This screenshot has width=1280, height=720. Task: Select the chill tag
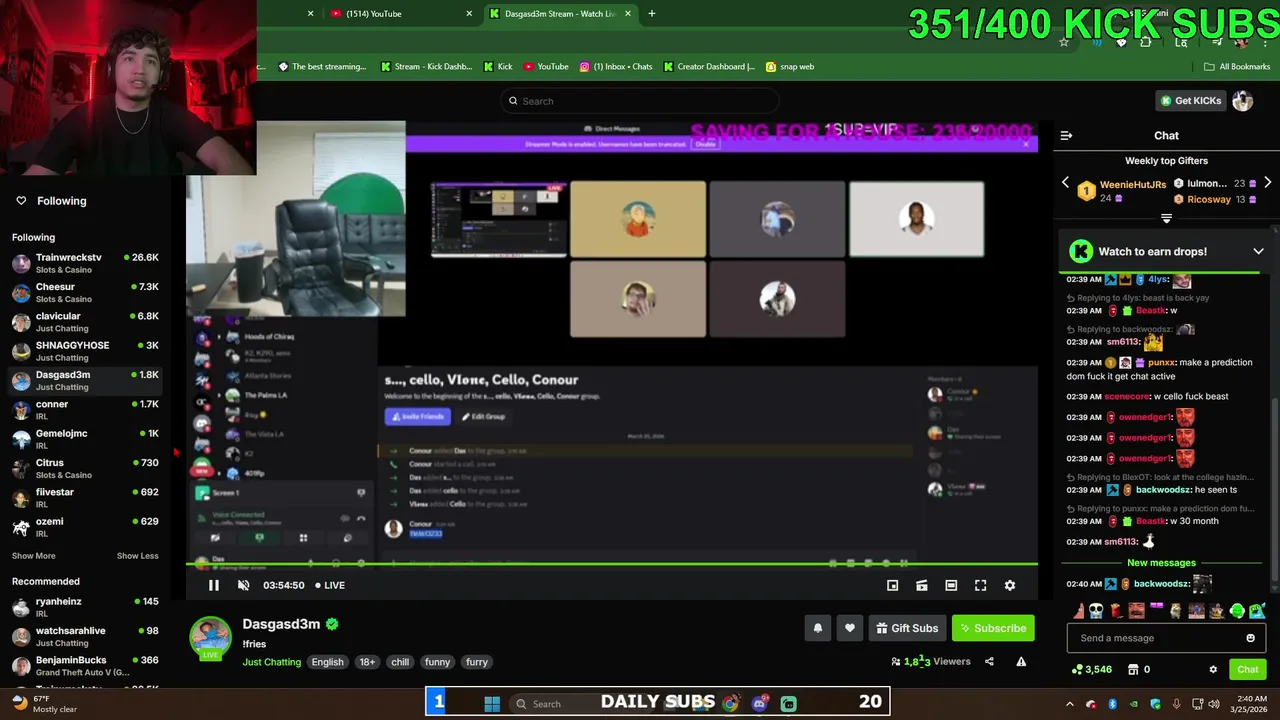pos(400,662)
